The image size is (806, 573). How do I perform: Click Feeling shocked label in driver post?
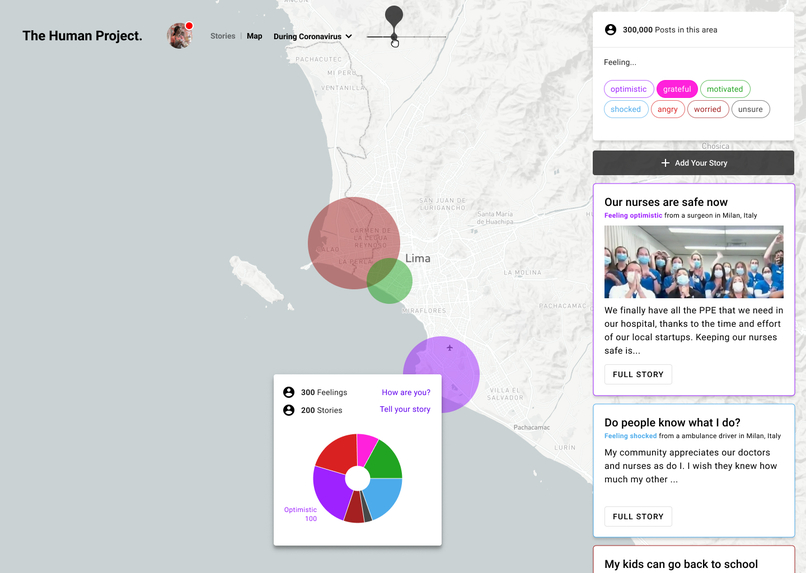point(631,436)
